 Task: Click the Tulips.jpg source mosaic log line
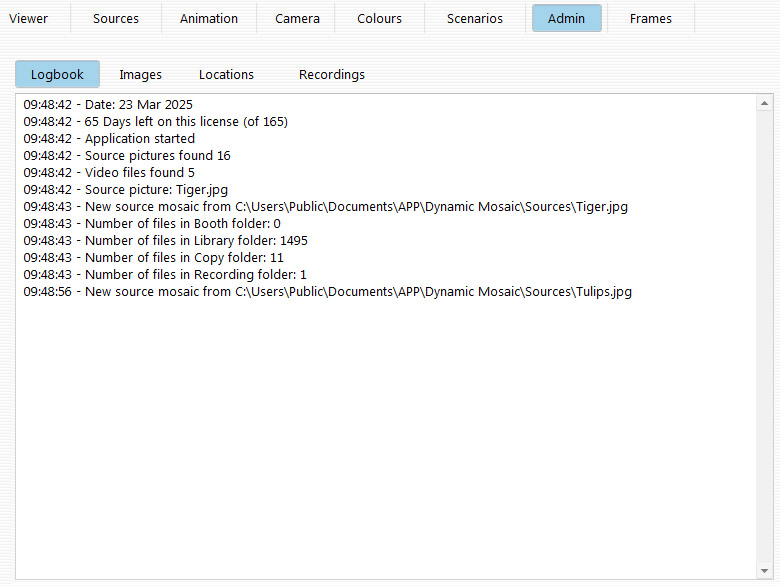pyautogui.click(x=328, y=292)
